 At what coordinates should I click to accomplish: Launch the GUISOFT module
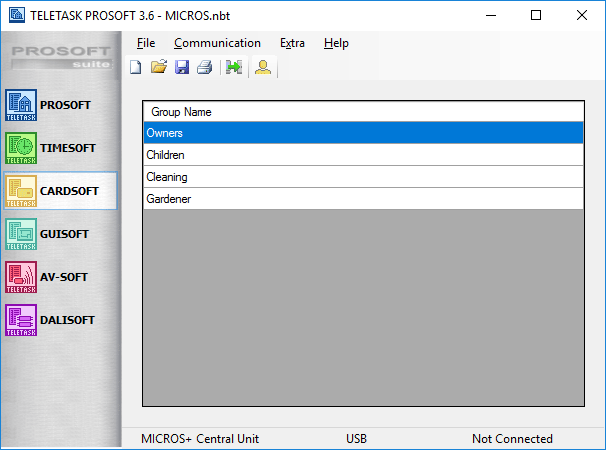(x=60, y=234)
